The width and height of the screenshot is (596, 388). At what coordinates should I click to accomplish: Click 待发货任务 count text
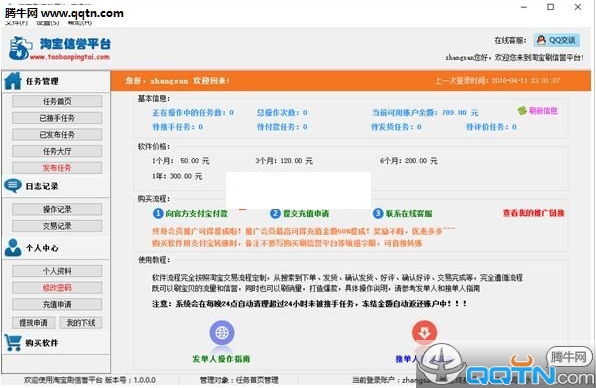tap(396, 127)
